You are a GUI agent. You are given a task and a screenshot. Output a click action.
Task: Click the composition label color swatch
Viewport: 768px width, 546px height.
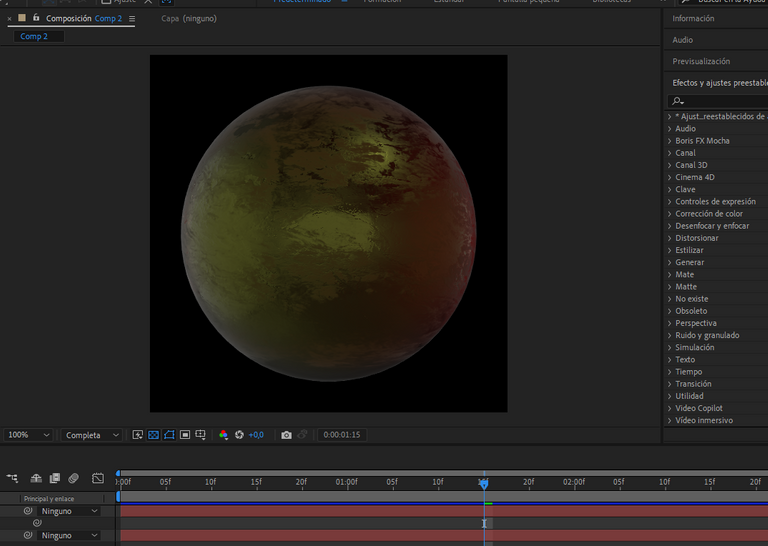[x=22, y=18]
